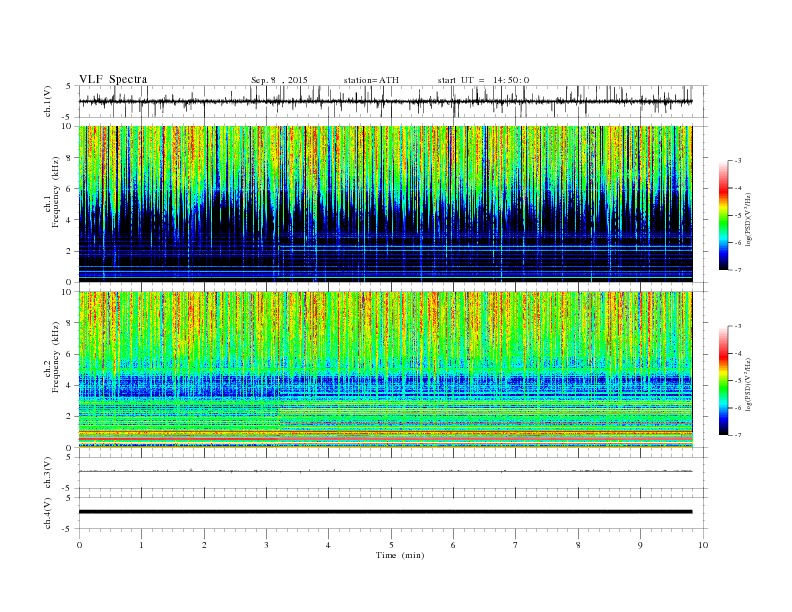Click the "10" tick on the time axis

click(703, 545)
